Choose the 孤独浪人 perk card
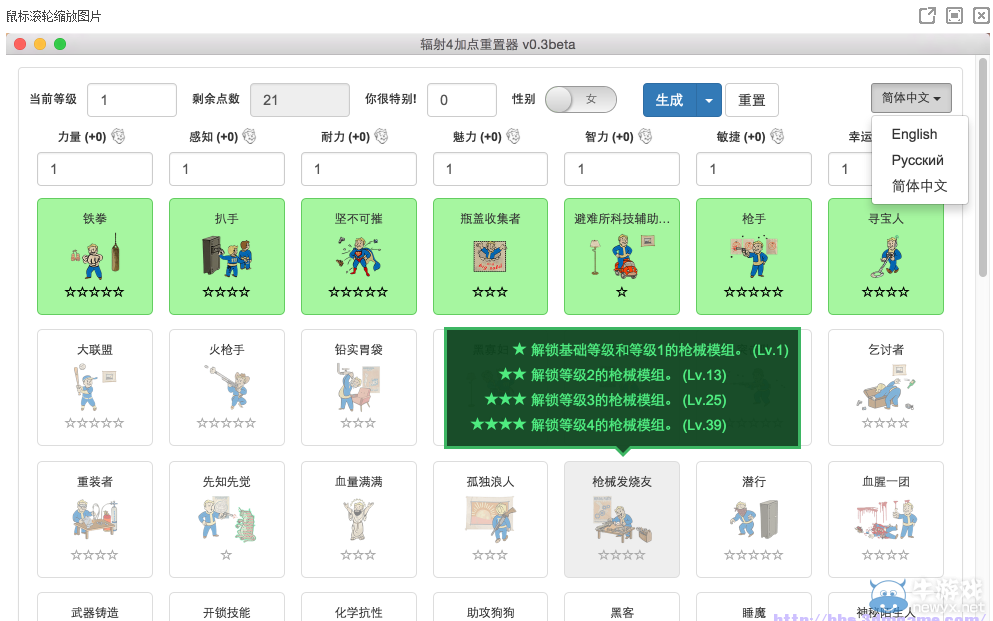The height and width of the screenshot is (621, 993). (x=490, y=519)
